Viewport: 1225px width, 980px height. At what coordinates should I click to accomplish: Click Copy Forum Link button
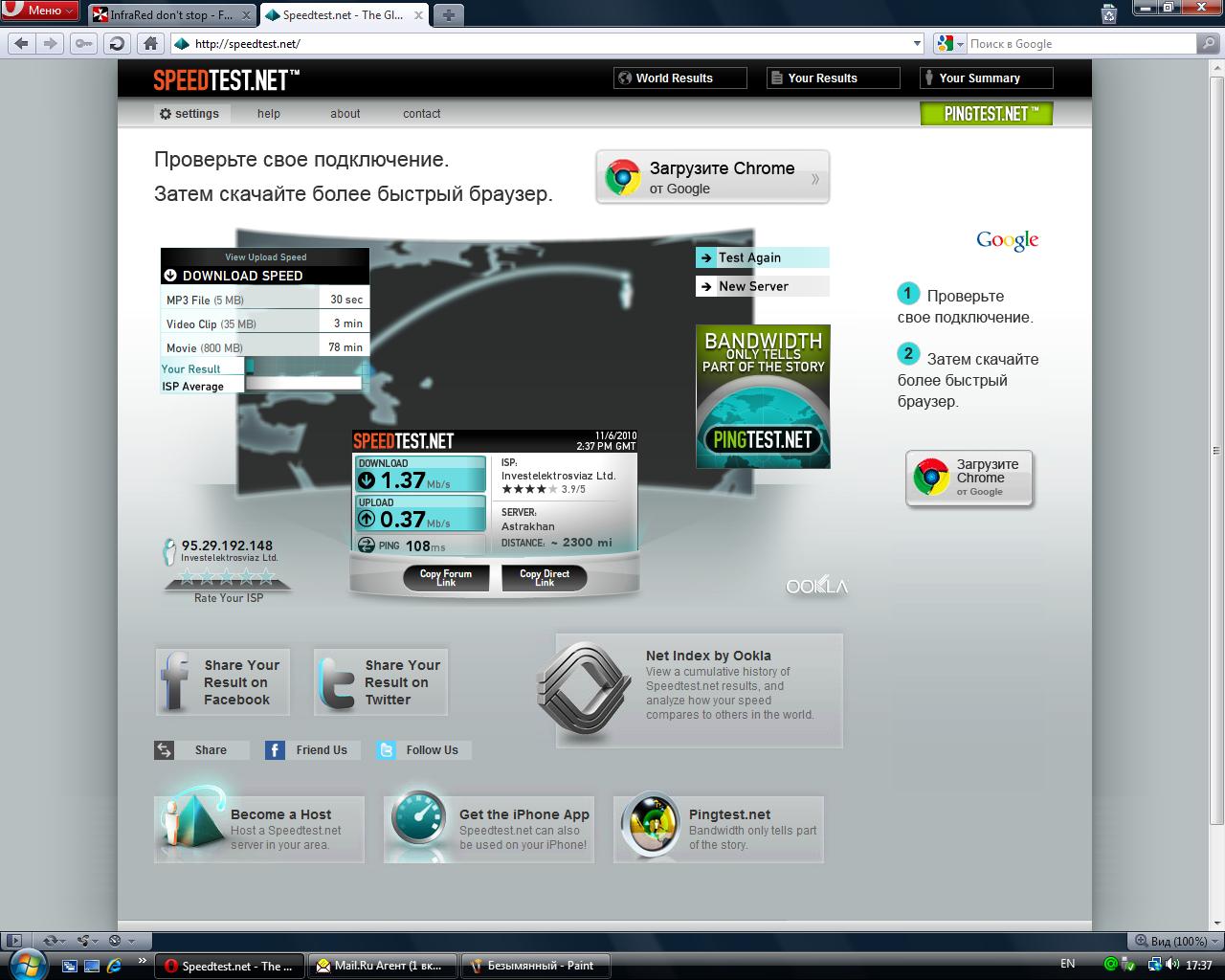point(446,577)
